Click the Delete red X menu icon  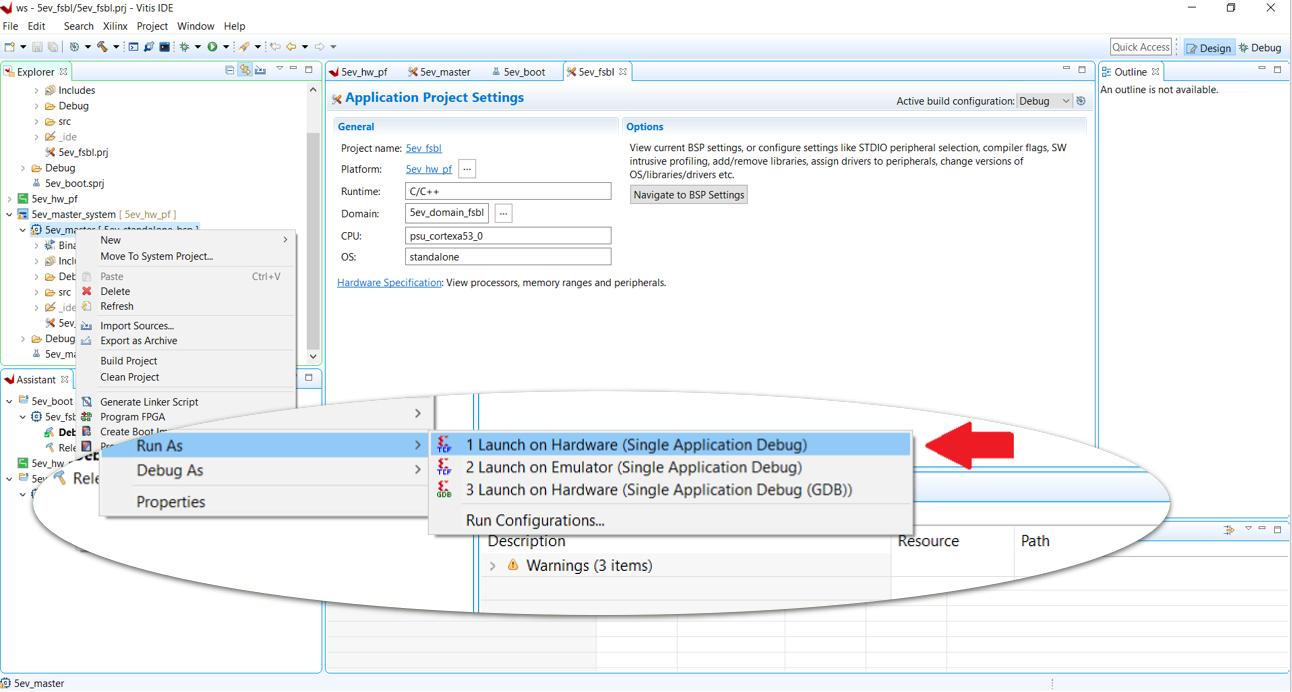tap(87, 291)
